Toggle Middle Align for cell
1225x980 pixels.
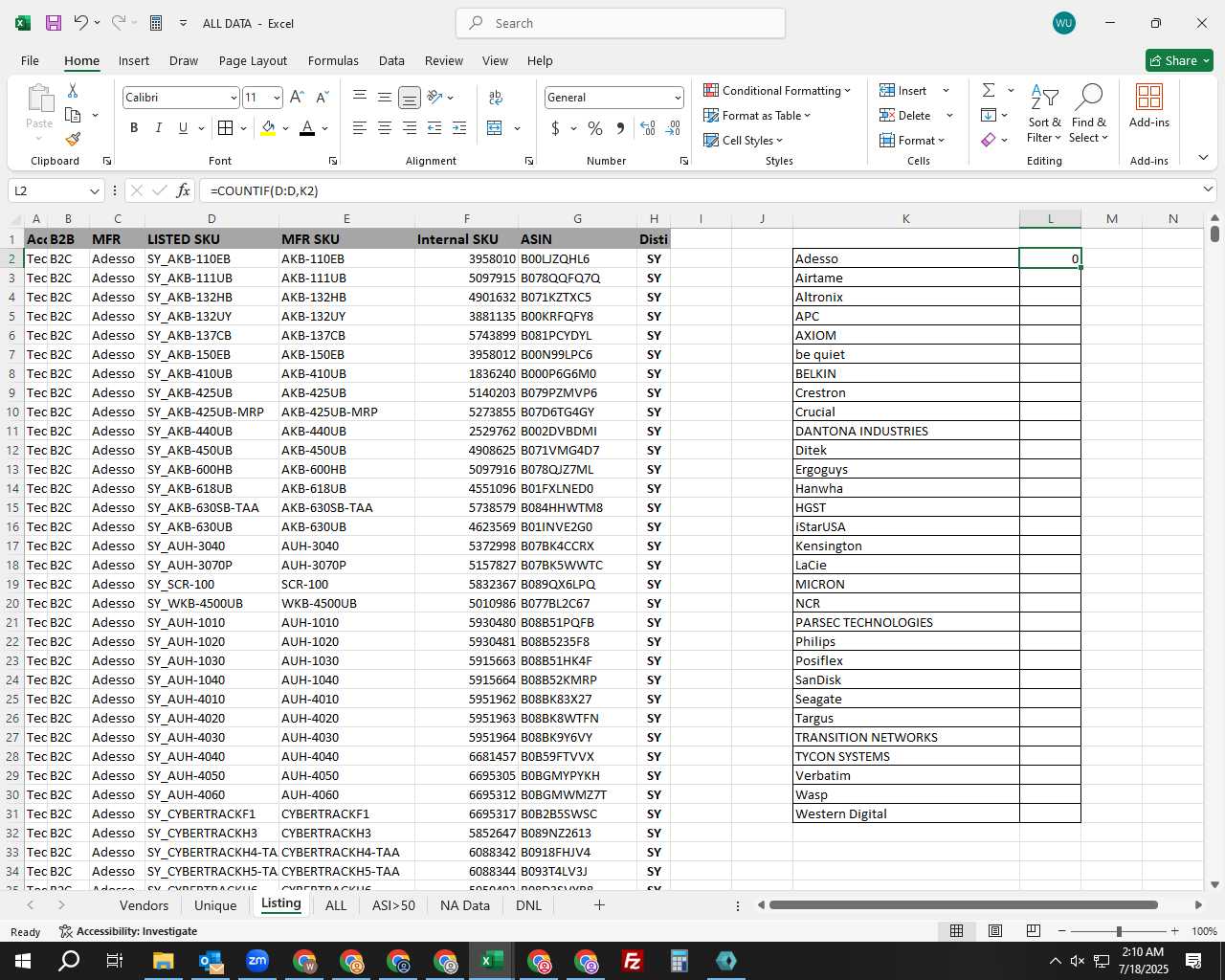[x=385, y=98]
